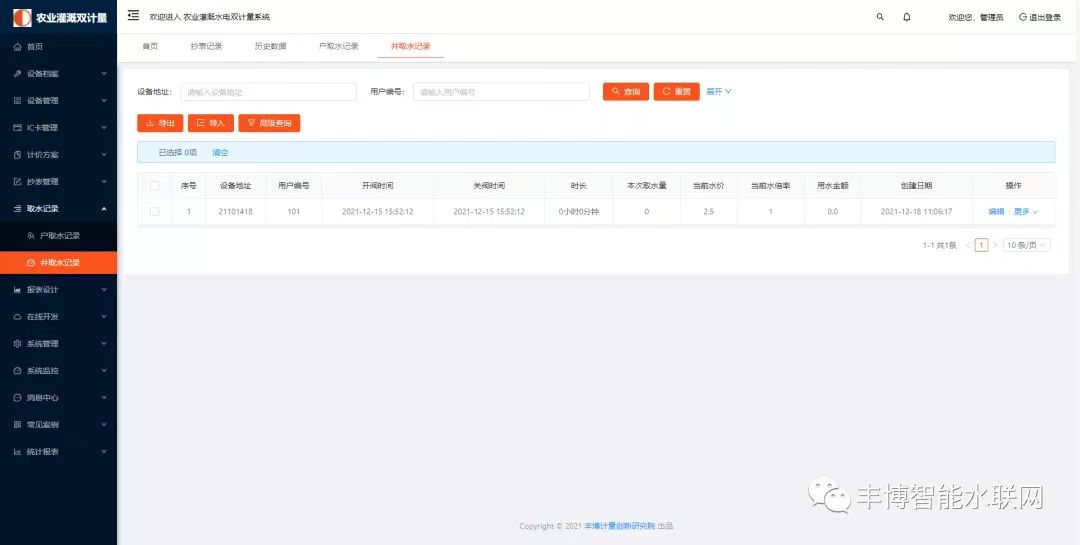This screenshot has width=1080, height=545.
Task: Open 高级查询 advanced filter
Action: (x=269, y=123)
